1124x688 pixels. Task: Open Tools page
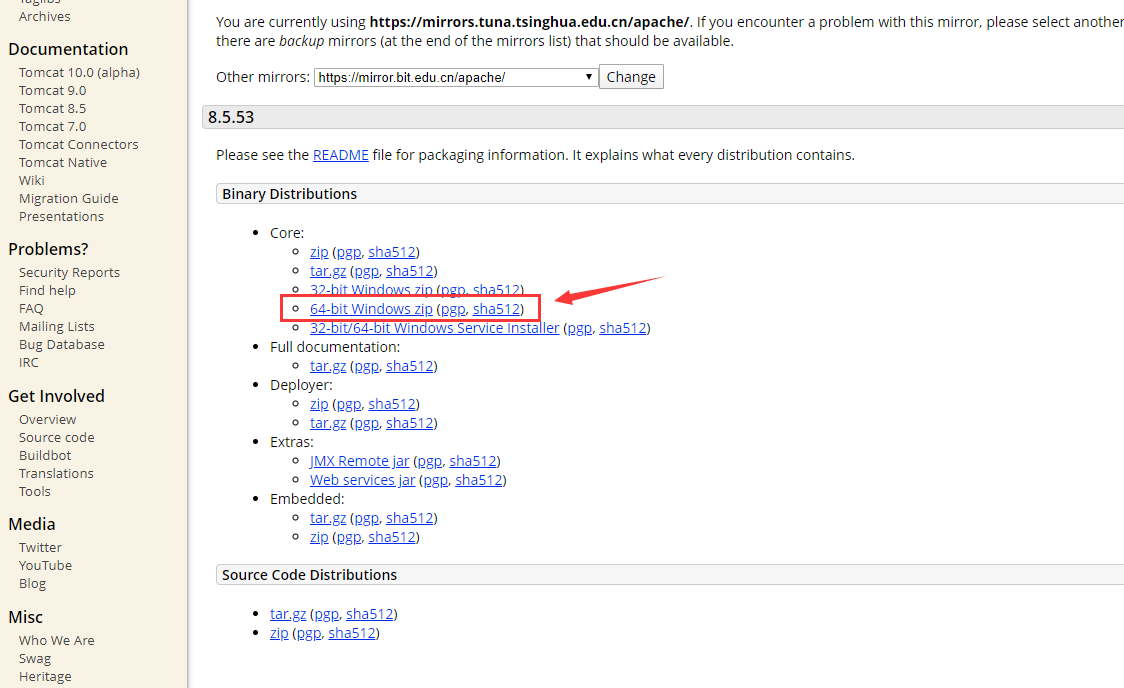(34, 491)
